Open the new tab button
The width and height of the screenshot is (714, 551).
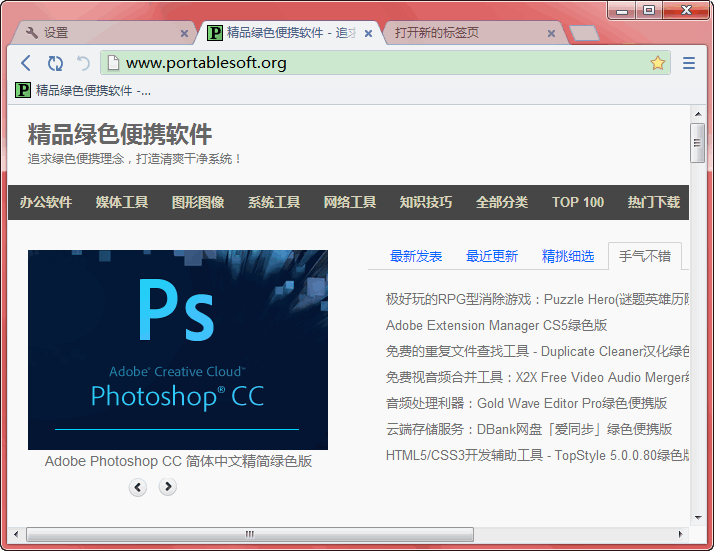(583, 33)
